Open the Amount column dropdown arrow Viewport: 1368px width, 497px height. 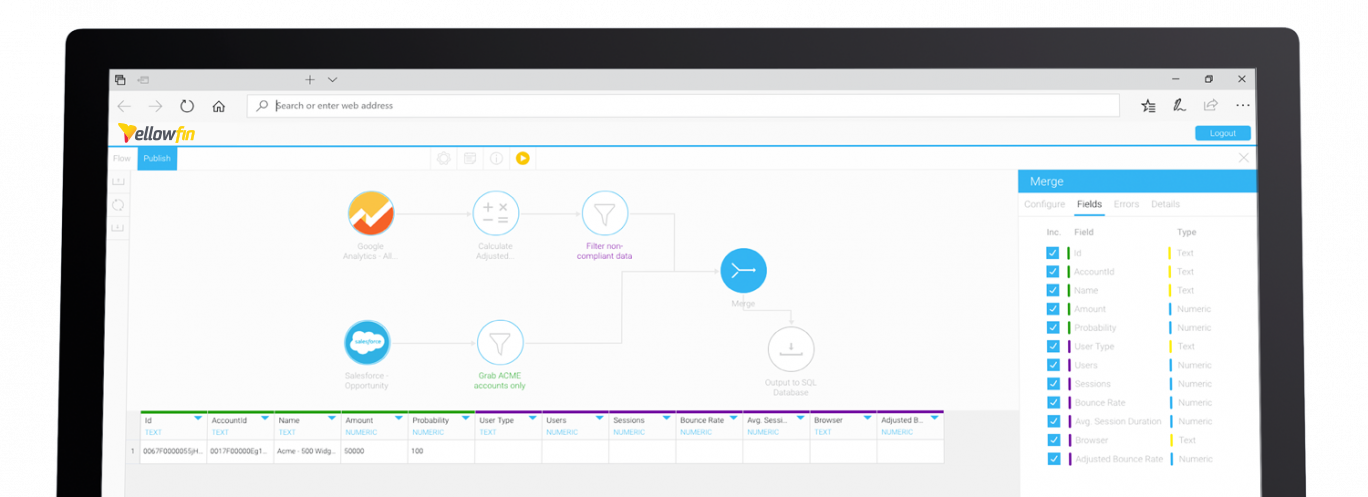point(398,418)
